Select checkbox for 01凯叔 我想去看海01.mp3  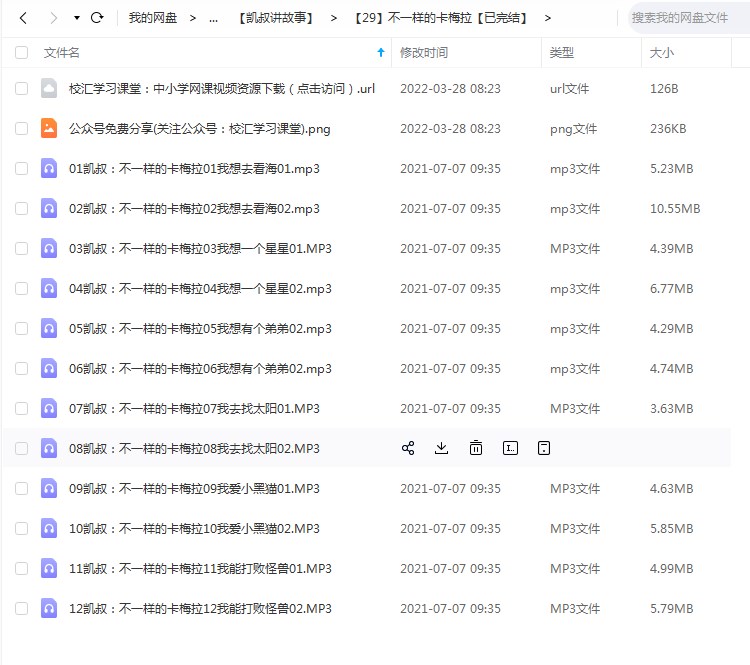22,168
